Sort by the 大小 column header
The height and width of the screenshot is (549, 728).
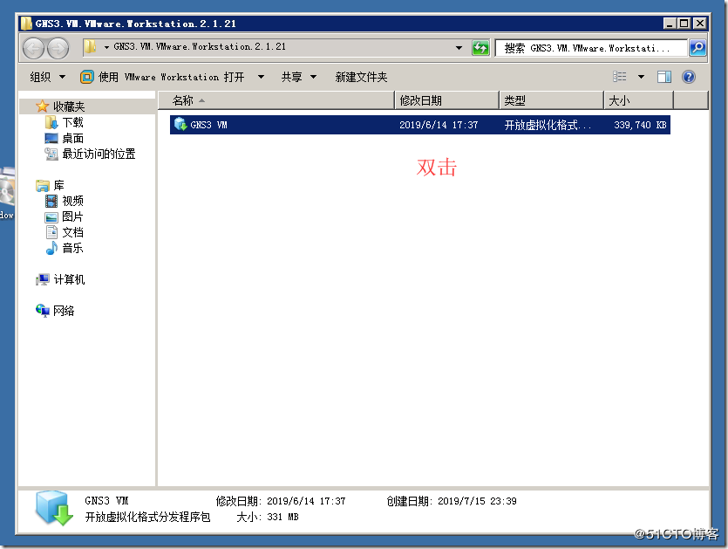[639, 100]
